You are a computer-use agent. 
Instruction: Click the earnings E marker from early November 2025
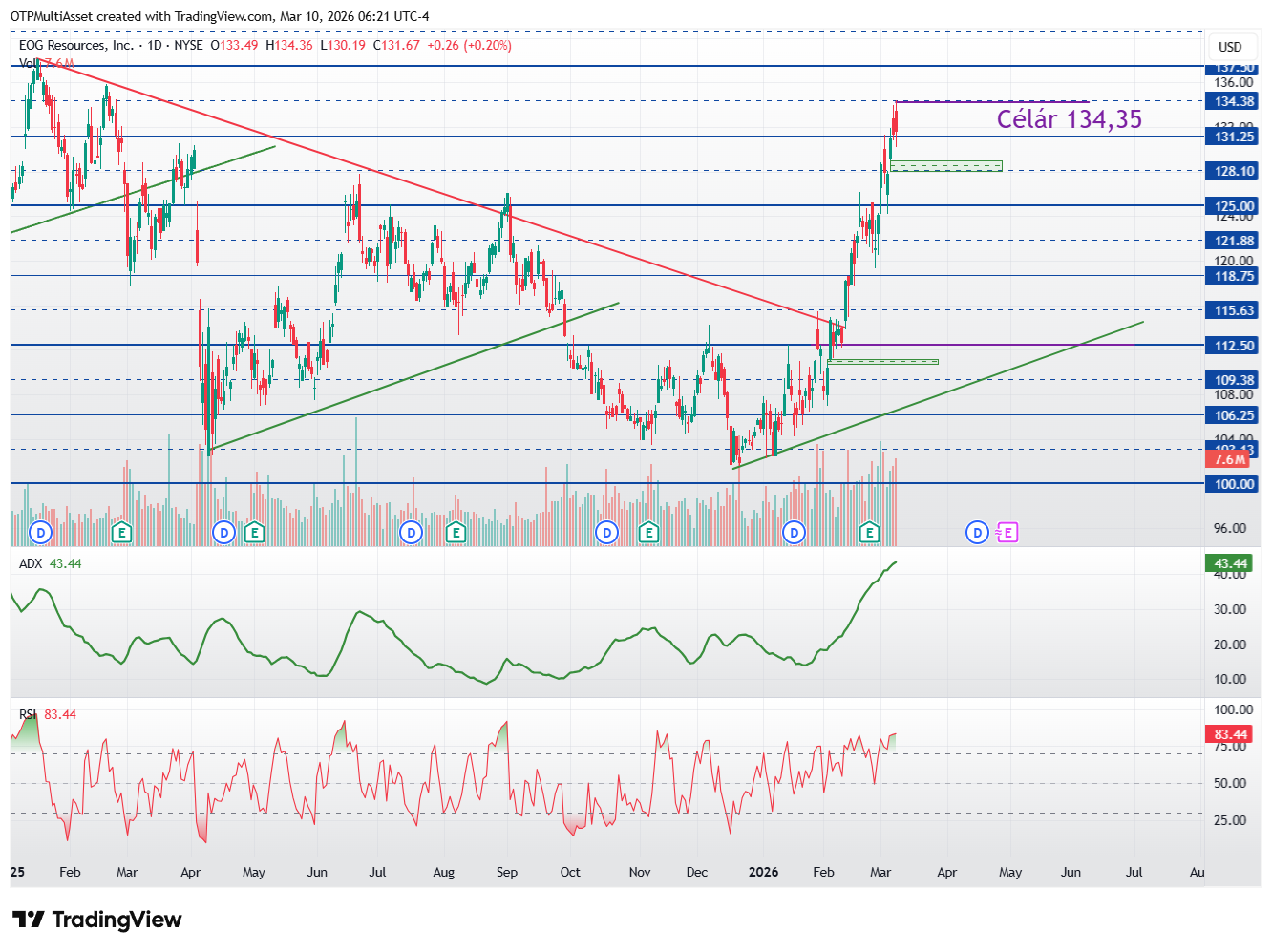pos(648,533)
